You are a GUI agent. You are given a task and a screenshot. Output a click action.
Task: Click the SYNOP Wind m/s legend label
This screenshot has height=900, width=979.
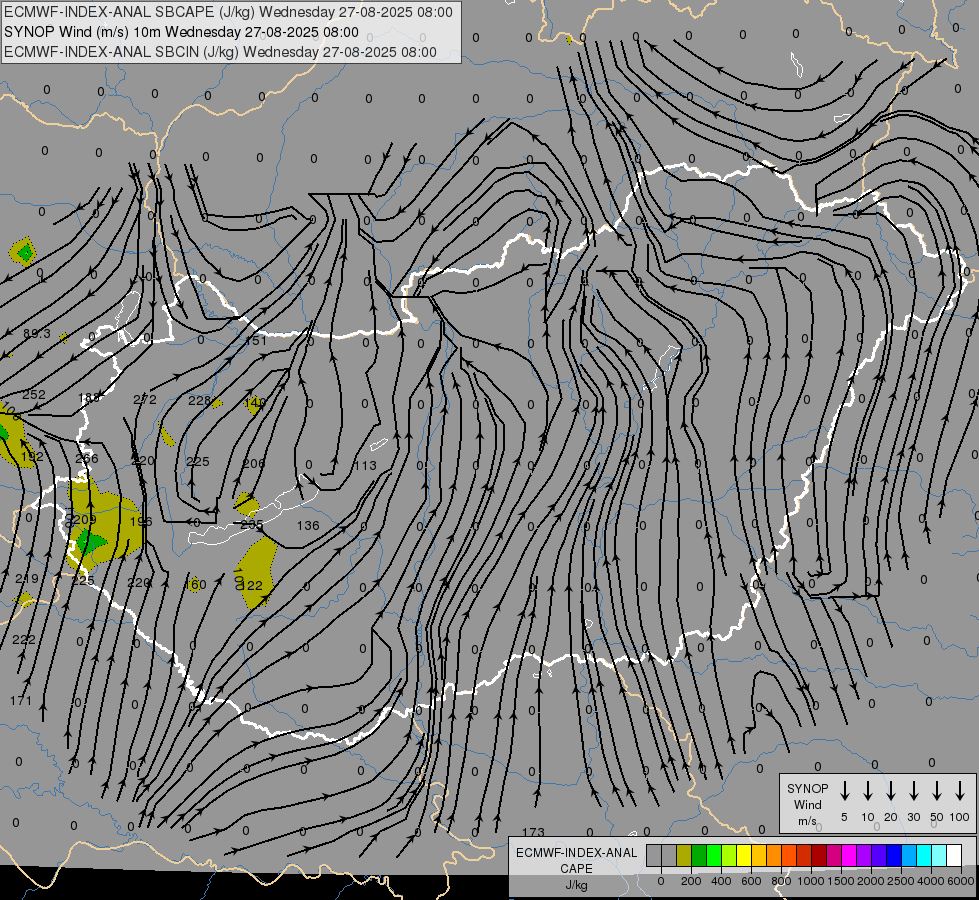(x=807, y=804)
